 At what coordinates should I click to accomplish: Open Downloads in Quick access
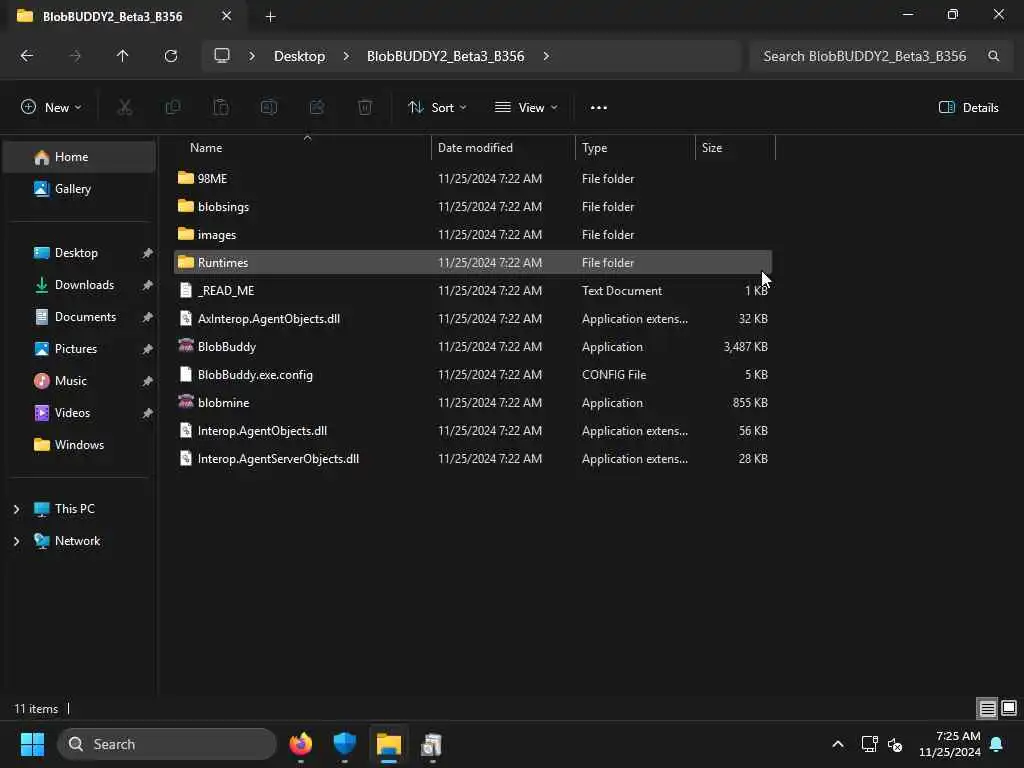80,285
